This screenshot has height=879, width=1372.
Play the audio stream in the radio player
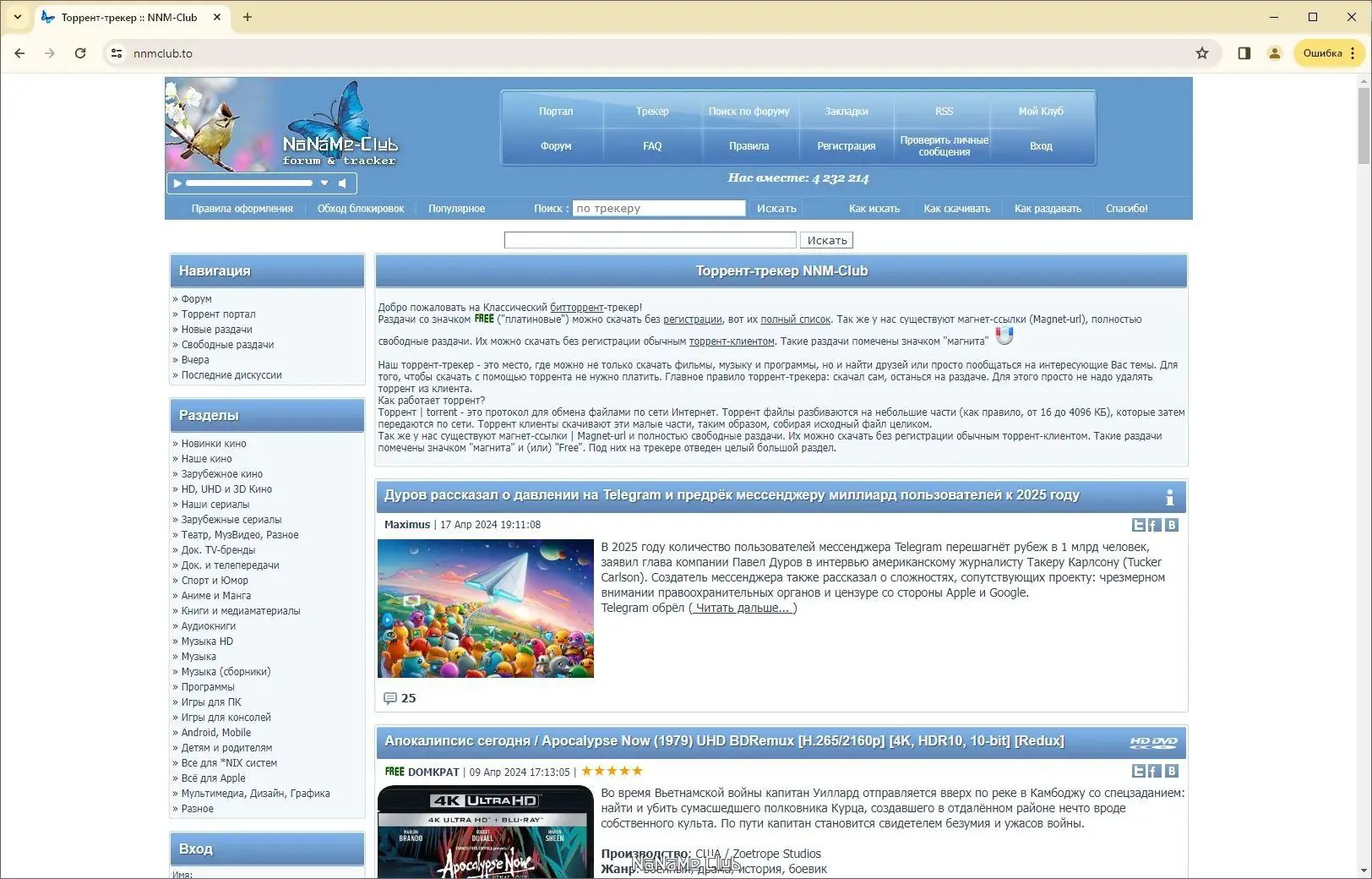point(177,183)
